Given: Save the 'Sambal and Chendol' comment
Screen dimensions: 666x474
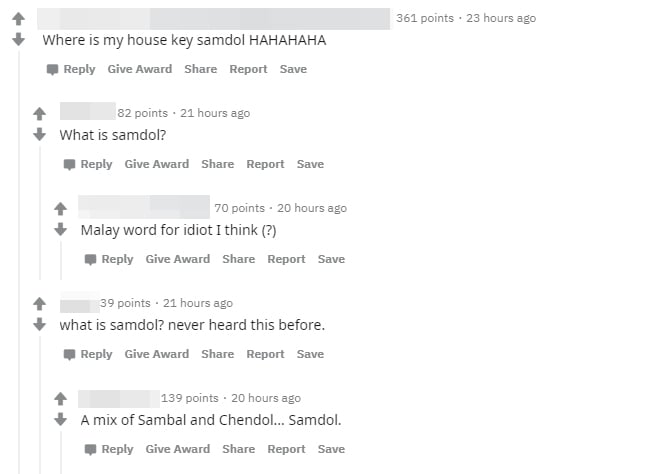Looking at the screenshot, I should click(331, 449).
